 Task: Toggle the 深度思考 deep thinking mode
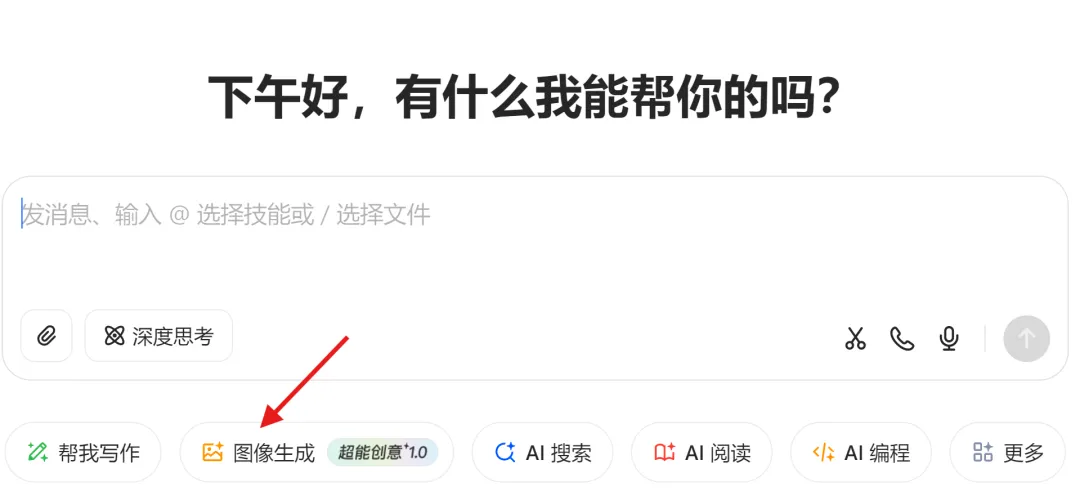[x=158, y=336]
